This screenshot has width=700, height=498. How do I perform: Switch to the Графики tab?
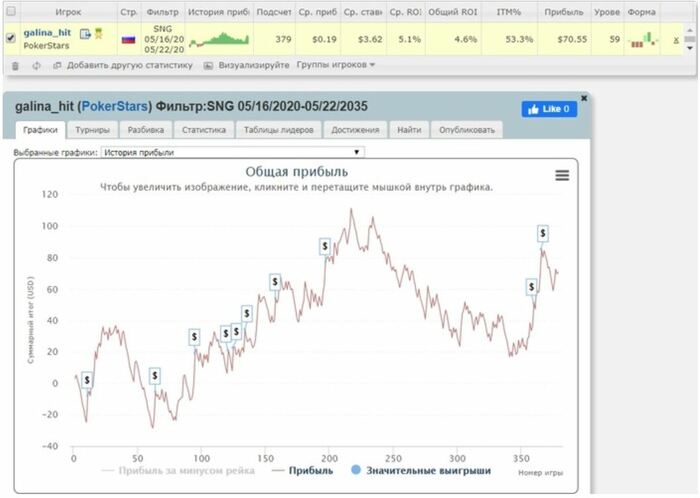point(40,130)
